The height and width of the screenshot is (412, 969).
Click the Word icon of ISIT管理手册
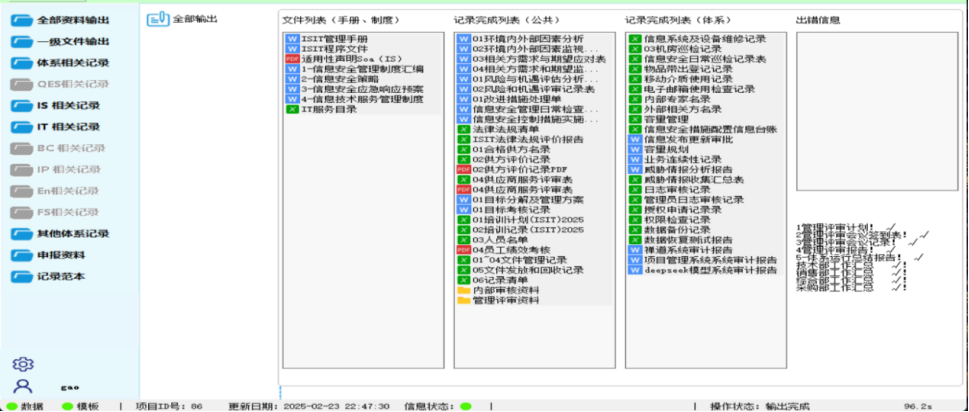pos(292,39)
